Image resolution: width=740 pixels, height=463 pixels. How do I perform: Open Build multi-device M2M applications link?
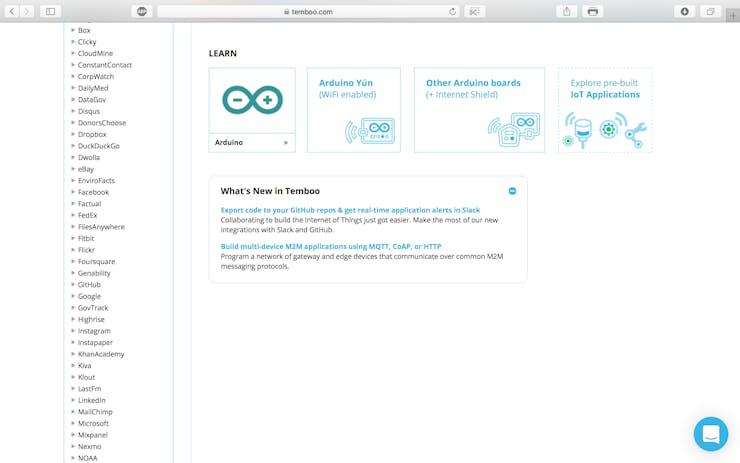point(331,246)
